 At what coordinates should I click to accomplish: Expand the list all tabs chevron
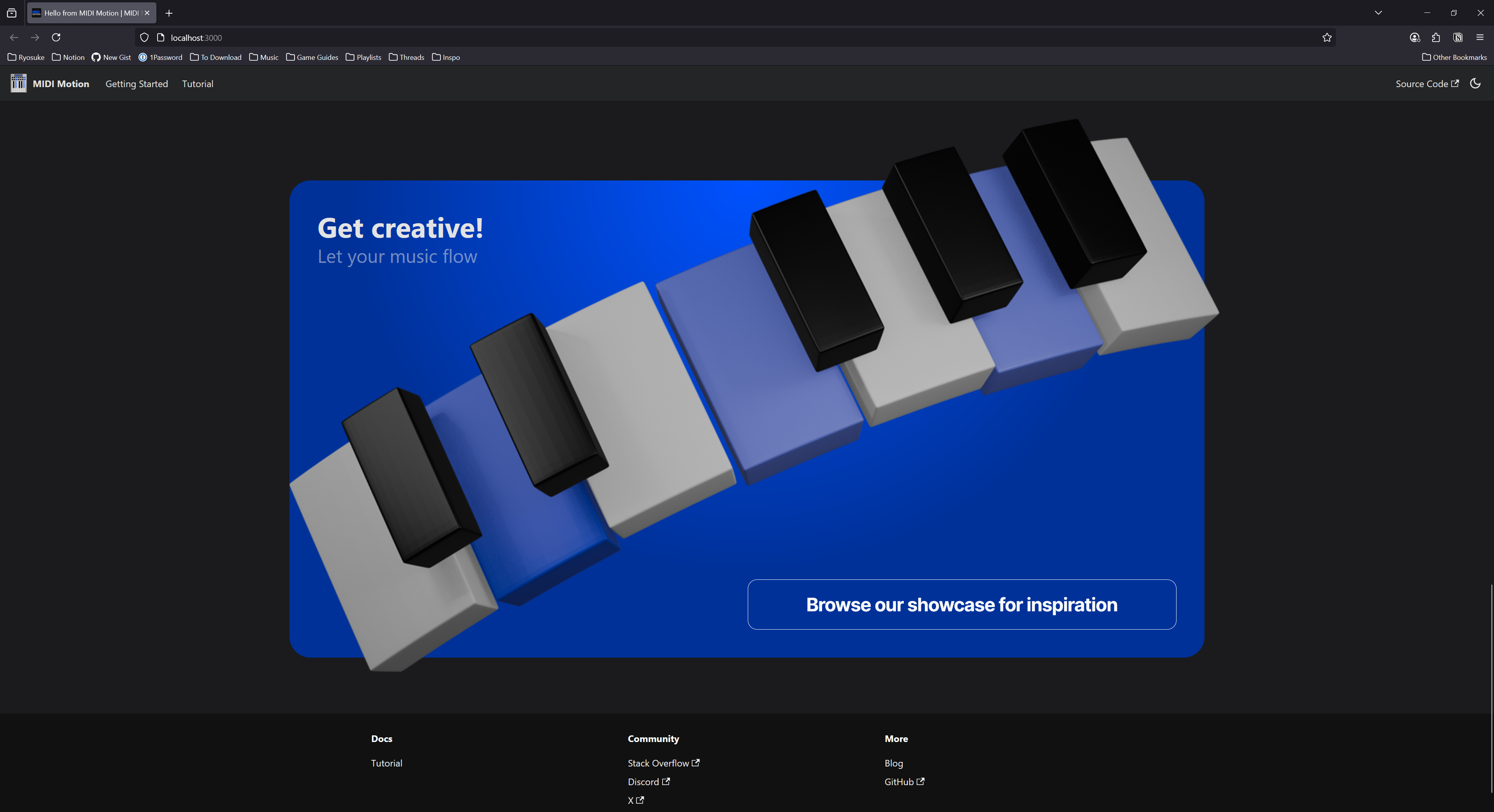coord(1378,13)
